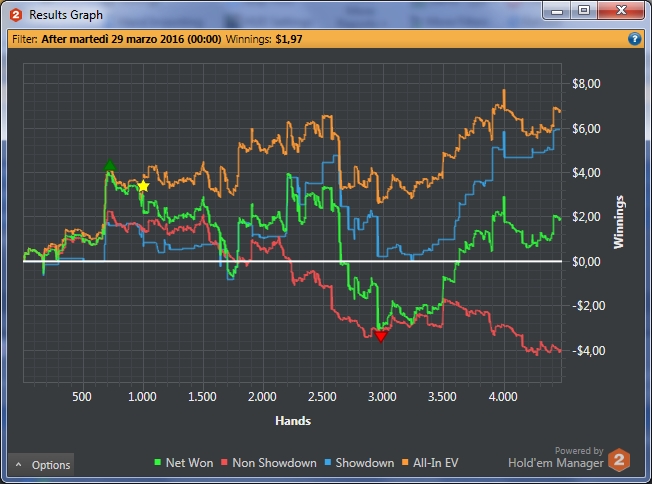
Task: Close the Results Graph window
Action: pos(621,10)
